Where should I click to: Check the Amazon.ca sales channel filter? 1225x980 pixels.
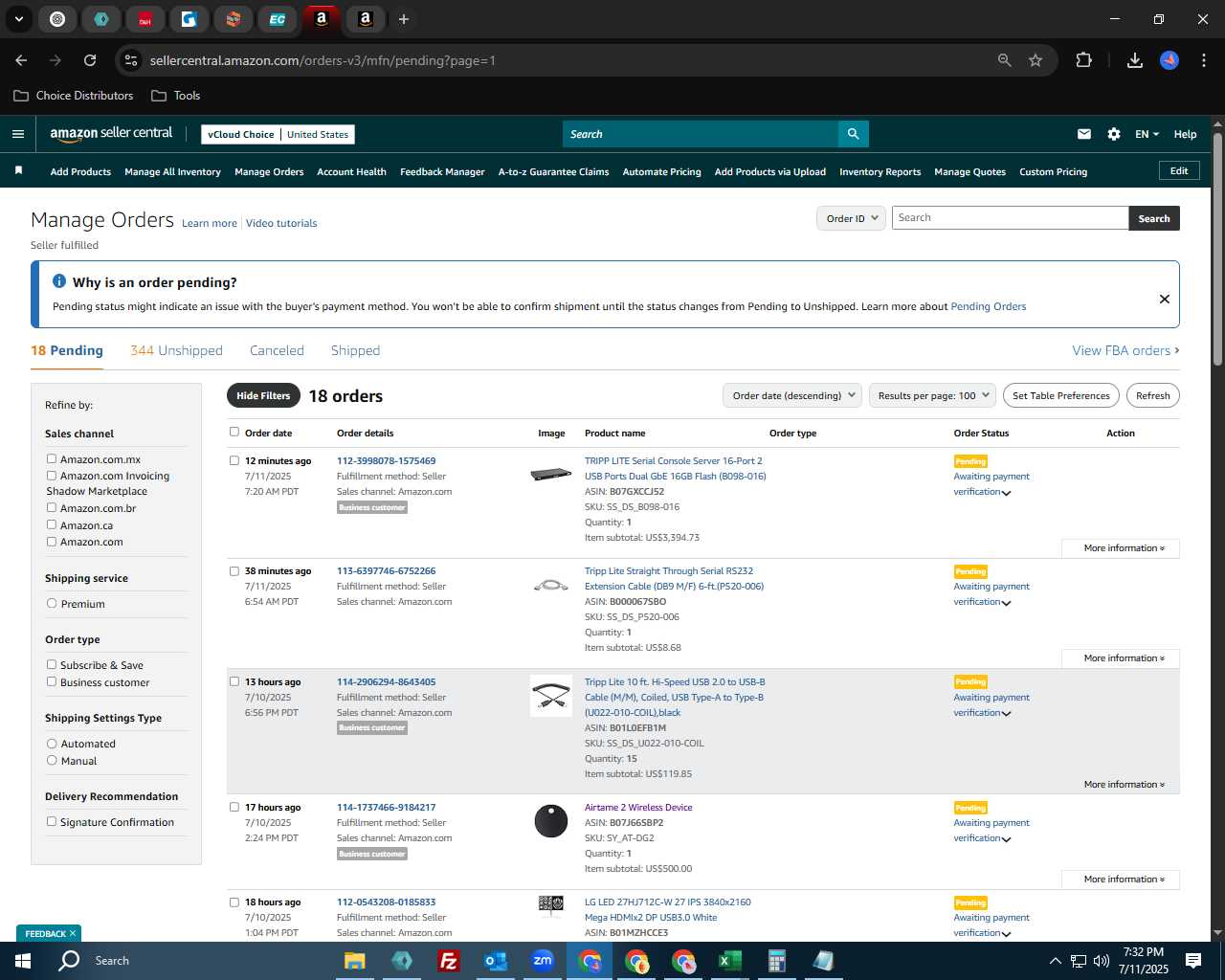point(52,524)
